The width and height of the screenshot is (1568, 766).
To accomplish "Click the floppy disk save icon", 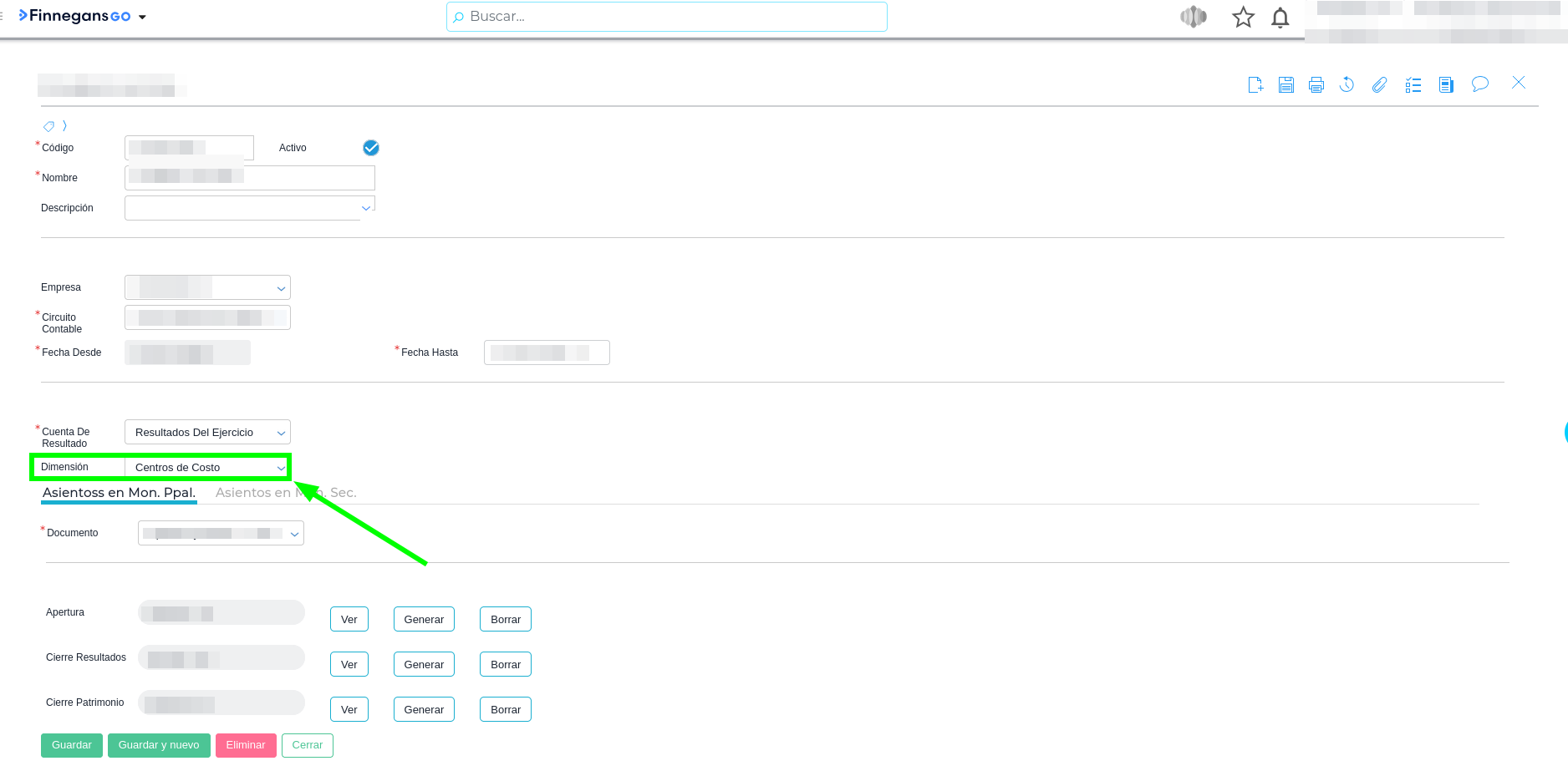I will pos(1286,84).
